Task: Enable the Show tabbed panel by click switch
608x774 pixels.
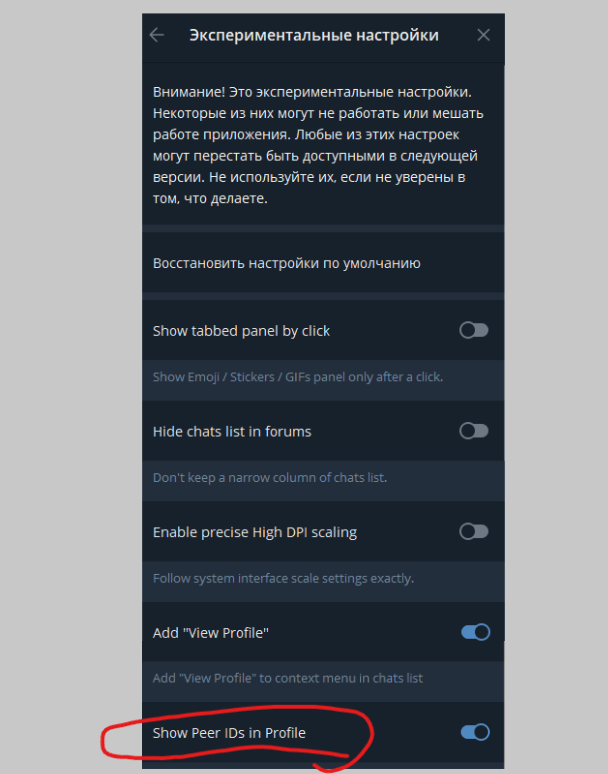Action: click(x=474, y=330)
